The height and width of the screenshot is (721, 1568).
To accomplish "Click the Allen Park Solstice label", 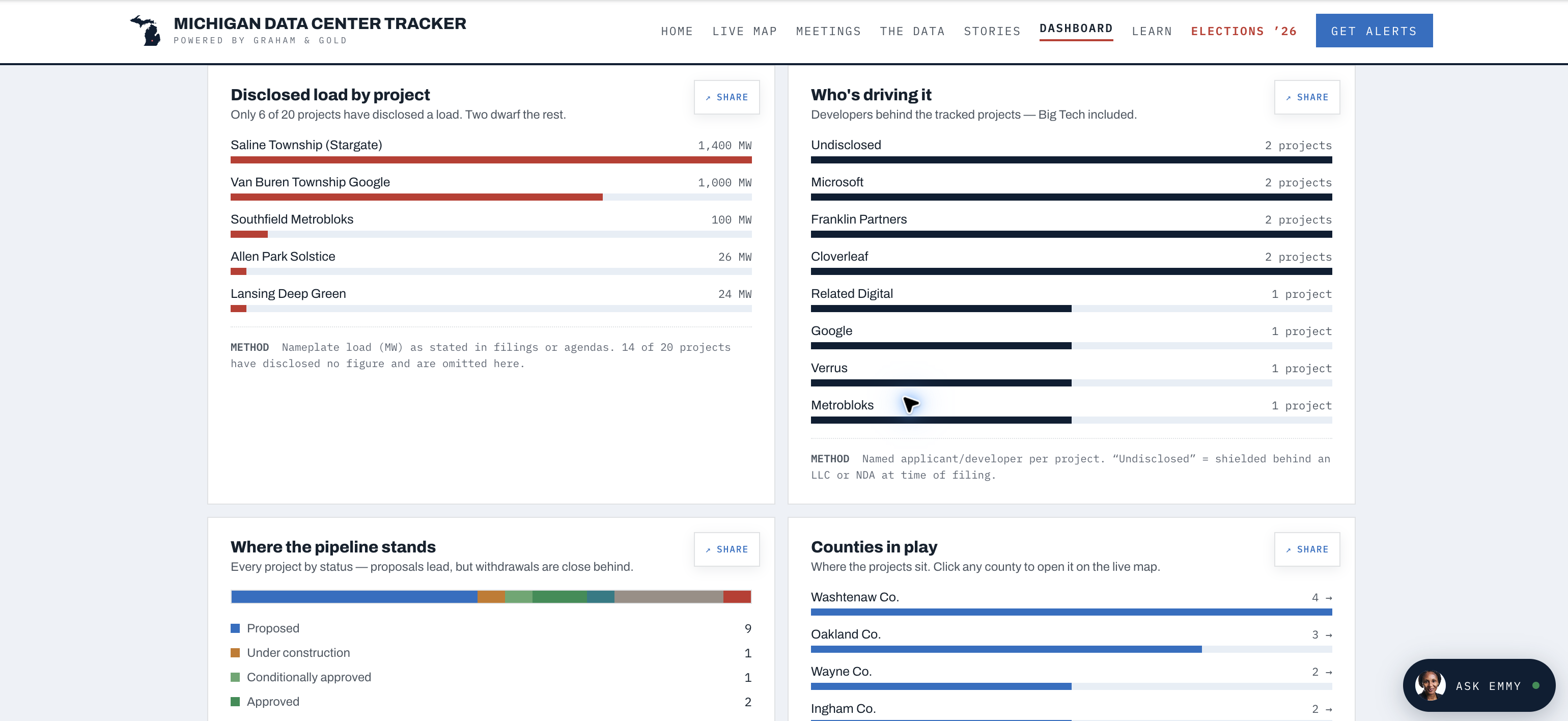I will pyautogui.click(x=283, y=256).
